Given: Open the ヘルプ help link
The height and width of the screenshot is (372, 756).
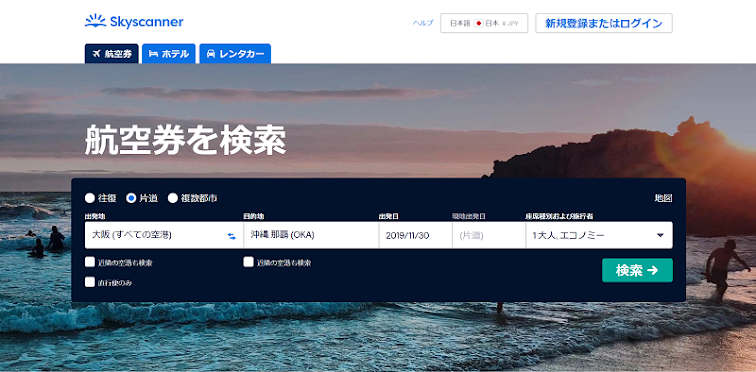Looking at the screenshot, I should [x=423, y=23].
